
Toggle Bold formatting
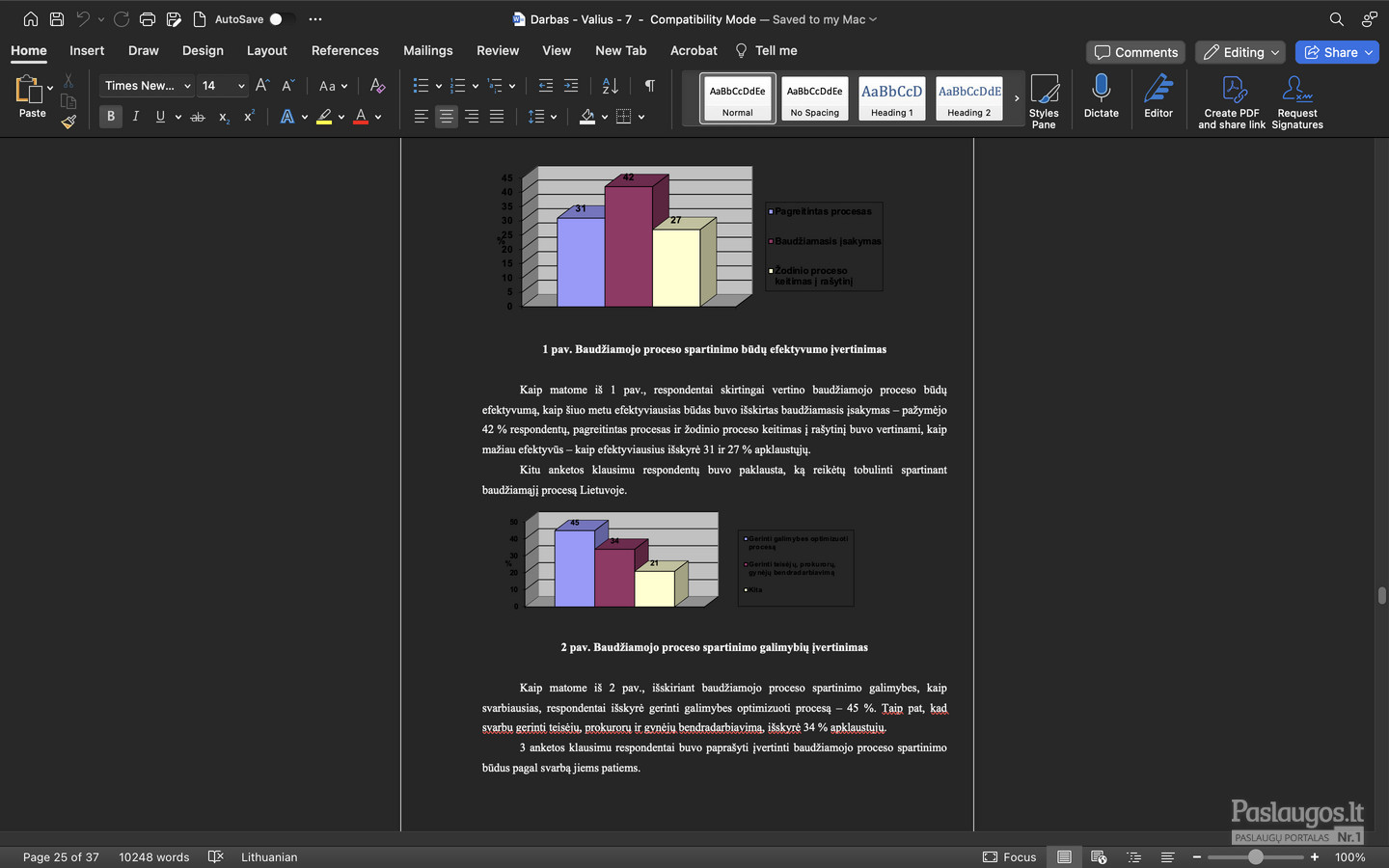pos(111,117)
